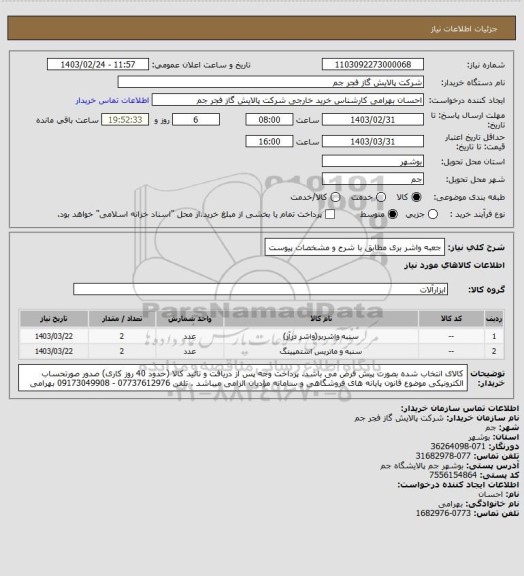Select item name سنبه و ماتریس استمپینگ
Image resolution: width=524 pixels, height=576 pixels.
pos(321,352)
